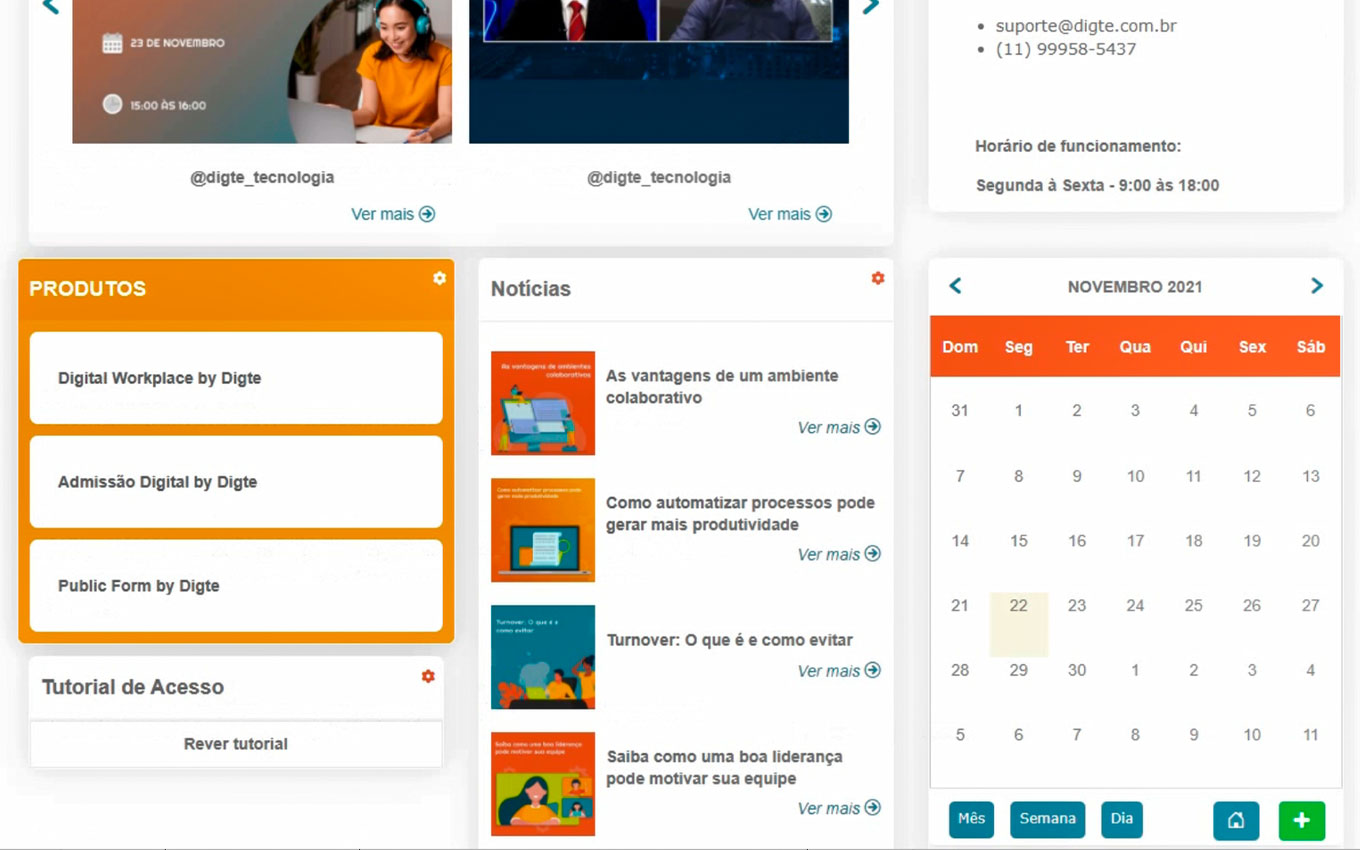The width and height of the screenshot is (1360, 850).
Task: Click the Notícias panel heading
Action: pyautogui.click(x=531, y=289)
